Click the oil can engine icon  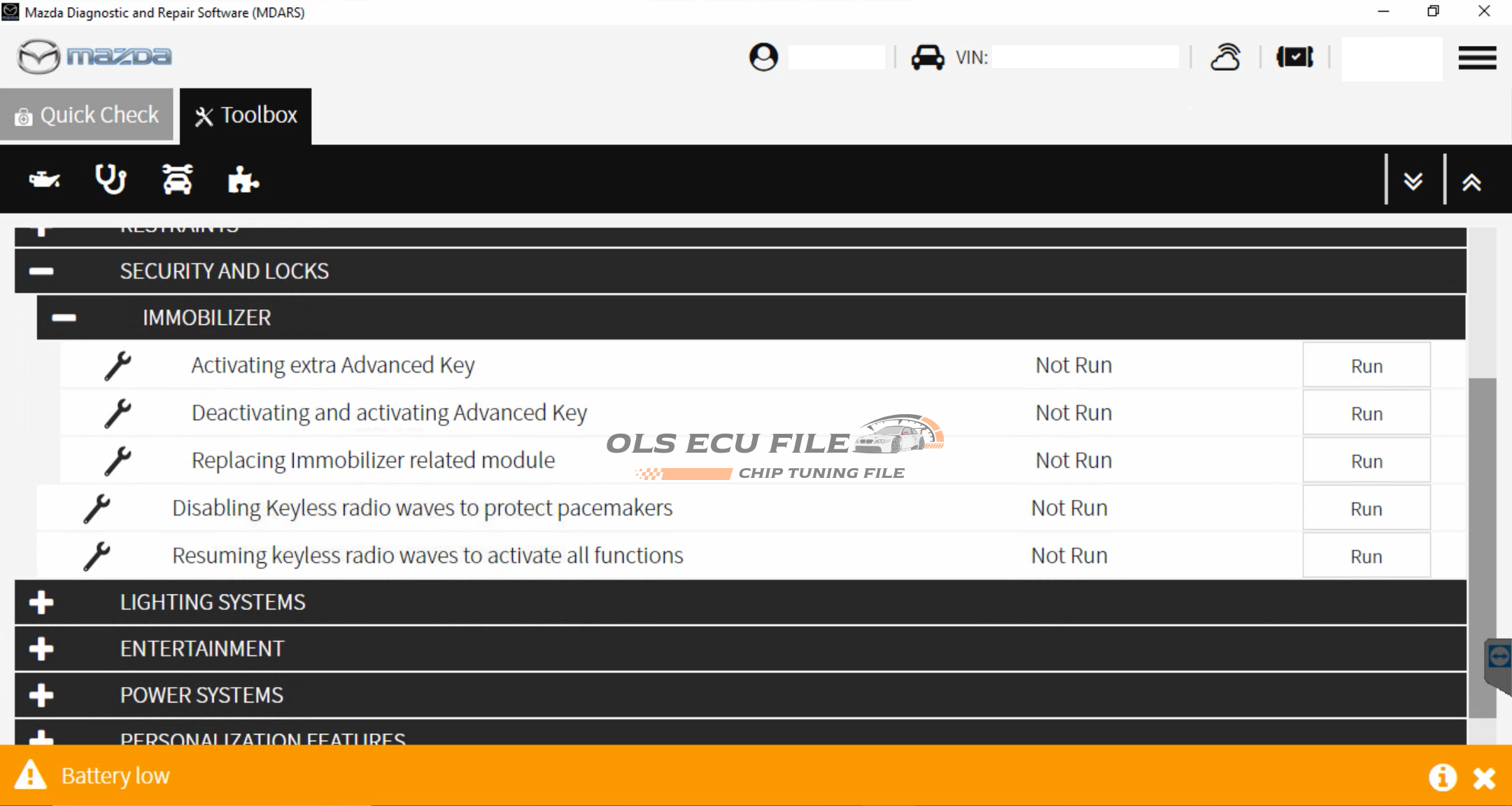coord(44,181)
